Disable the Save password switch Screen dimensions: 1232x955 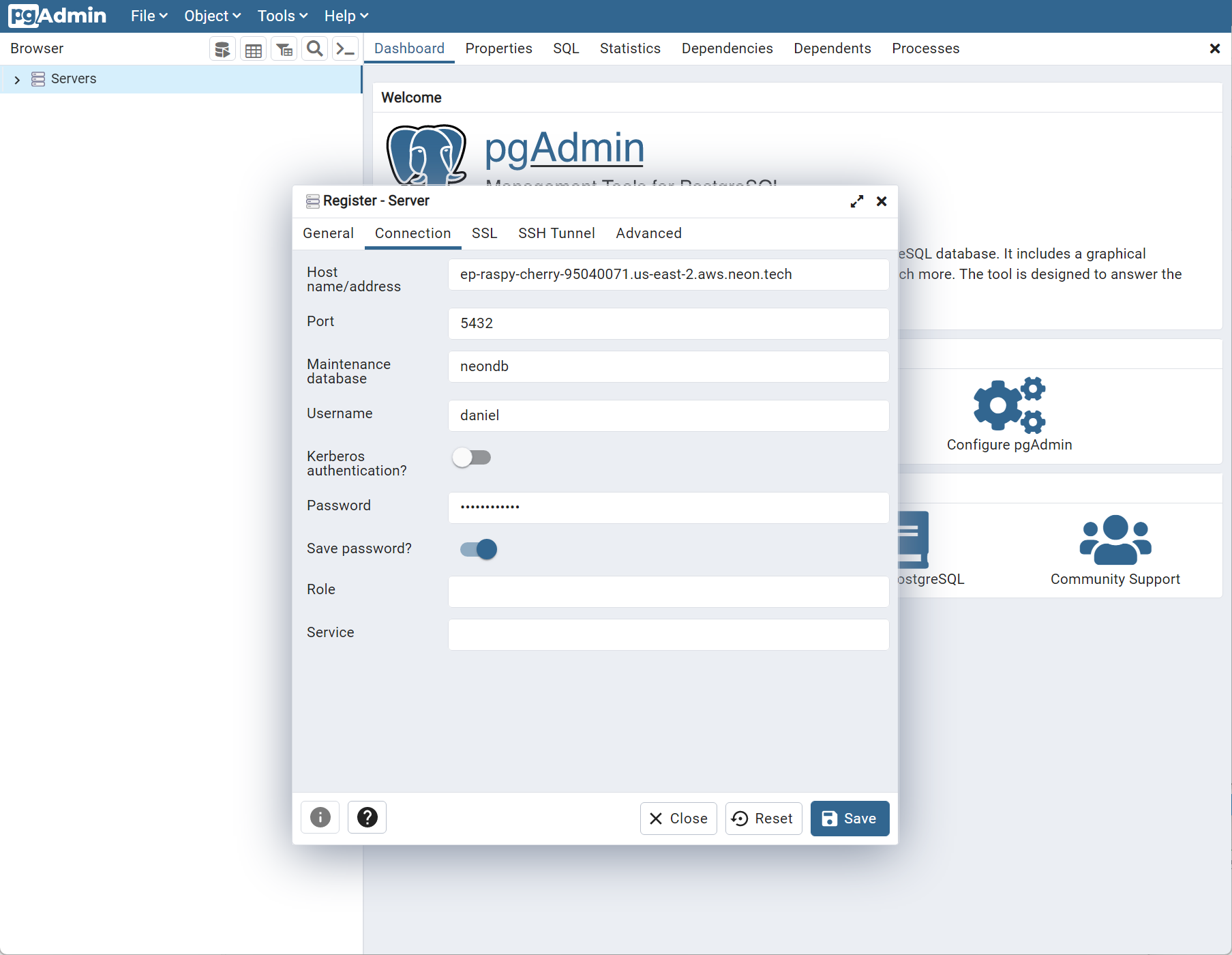[x=479, y=549]
